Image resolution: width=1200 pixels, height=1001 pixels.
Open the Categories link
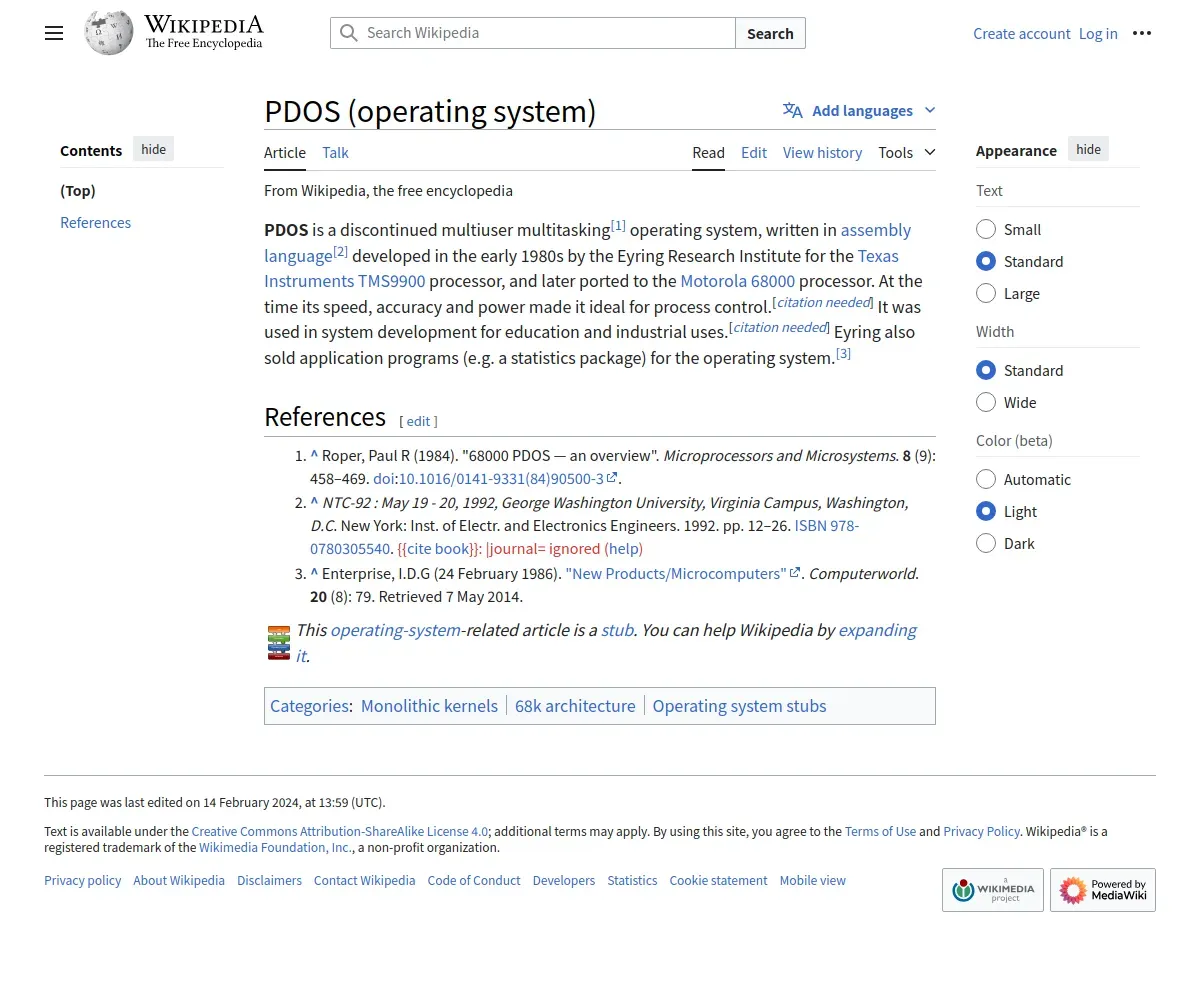click(x=309, y=706)
